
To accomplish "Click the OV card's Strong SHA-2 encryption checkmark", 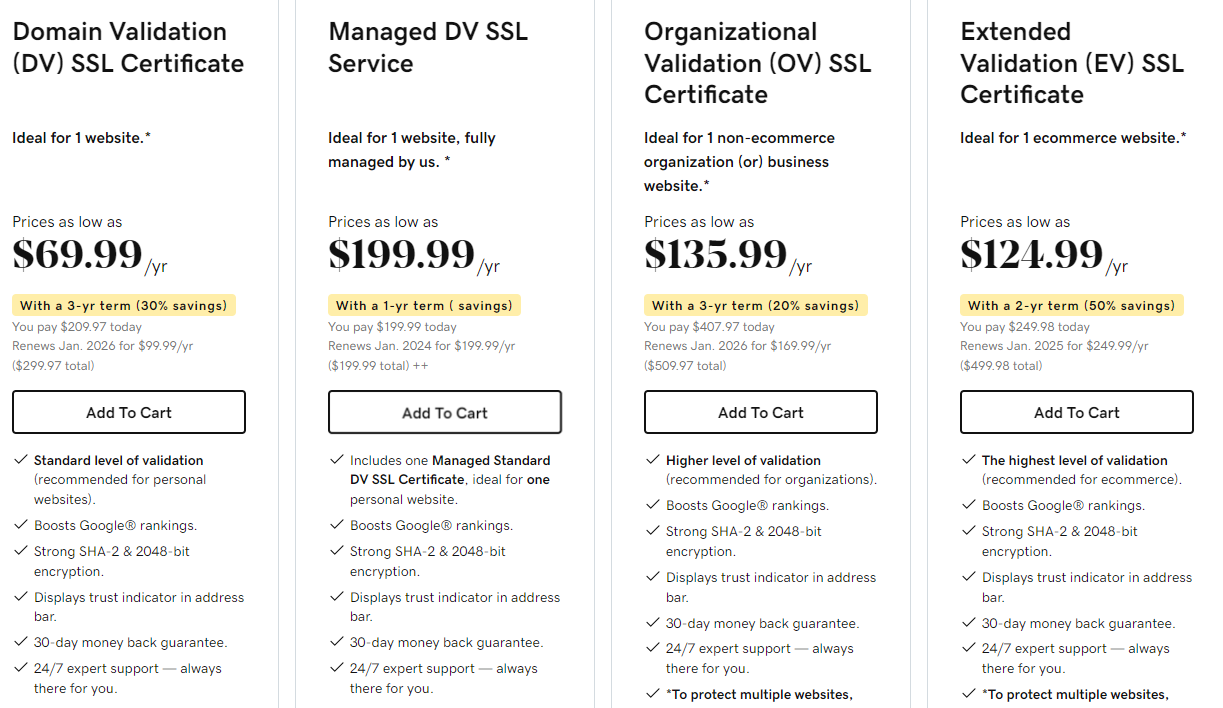I will (653, 532).
